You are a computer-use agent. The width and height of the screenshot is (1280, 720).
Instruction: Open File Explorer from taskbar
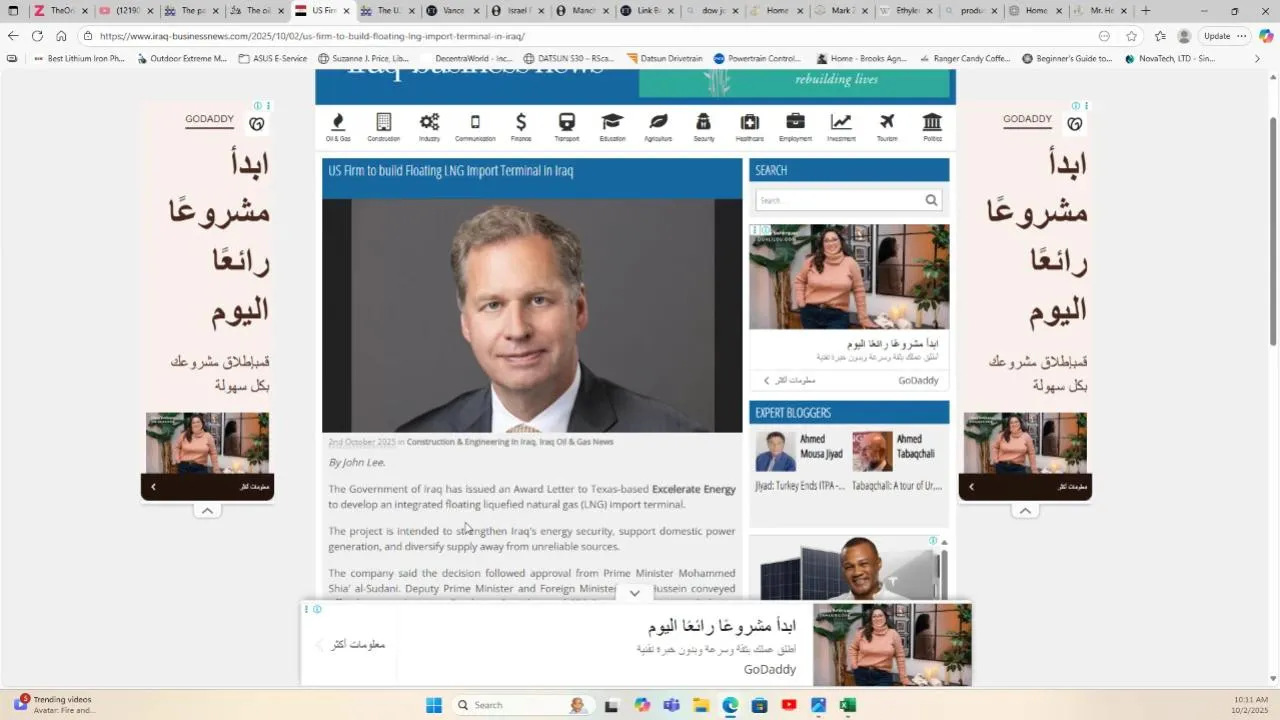[x=701, y=705]
